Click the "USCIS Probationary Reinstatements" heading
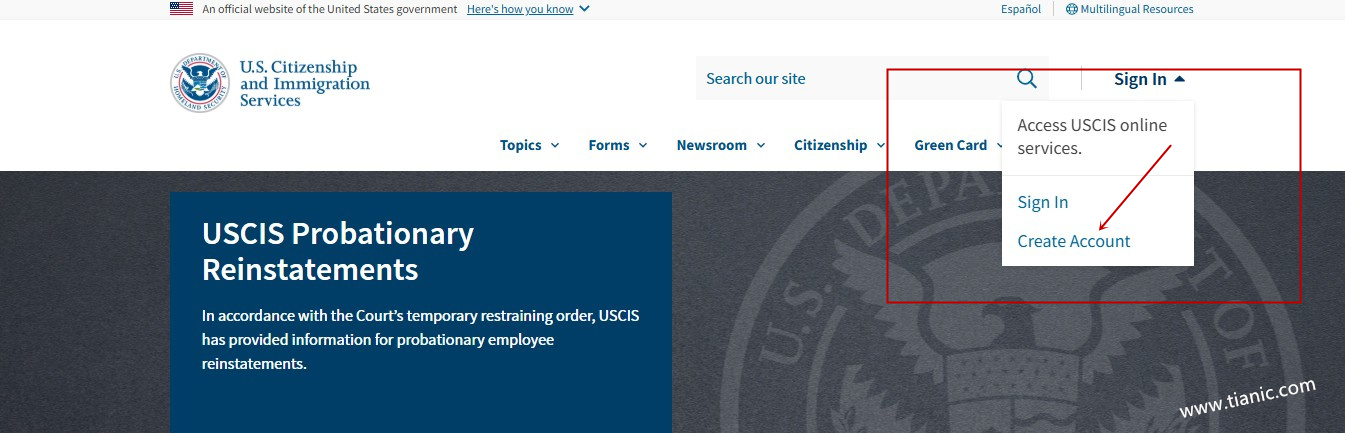Viewport: 1345px width, 433px height. [338, 251]
